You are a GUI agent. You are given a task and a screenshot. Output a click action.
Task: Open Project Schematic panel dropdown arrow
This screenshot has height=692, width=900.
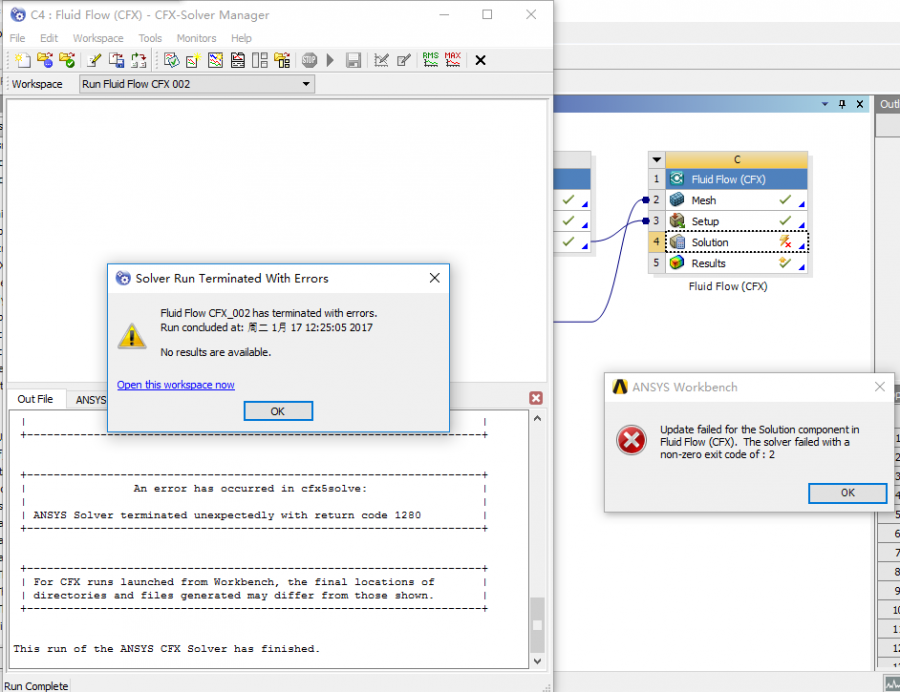[825, 104]
